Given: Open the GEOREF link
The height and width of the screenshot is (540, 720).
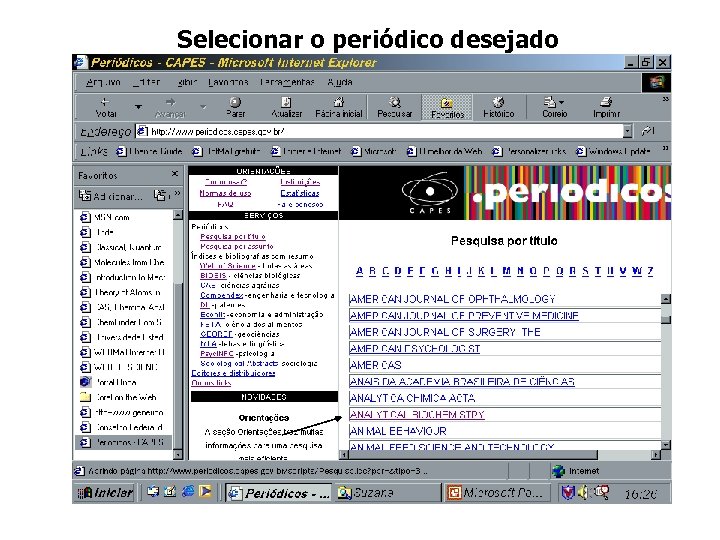Looking at the screenshot, I should (x=216, y=334).
